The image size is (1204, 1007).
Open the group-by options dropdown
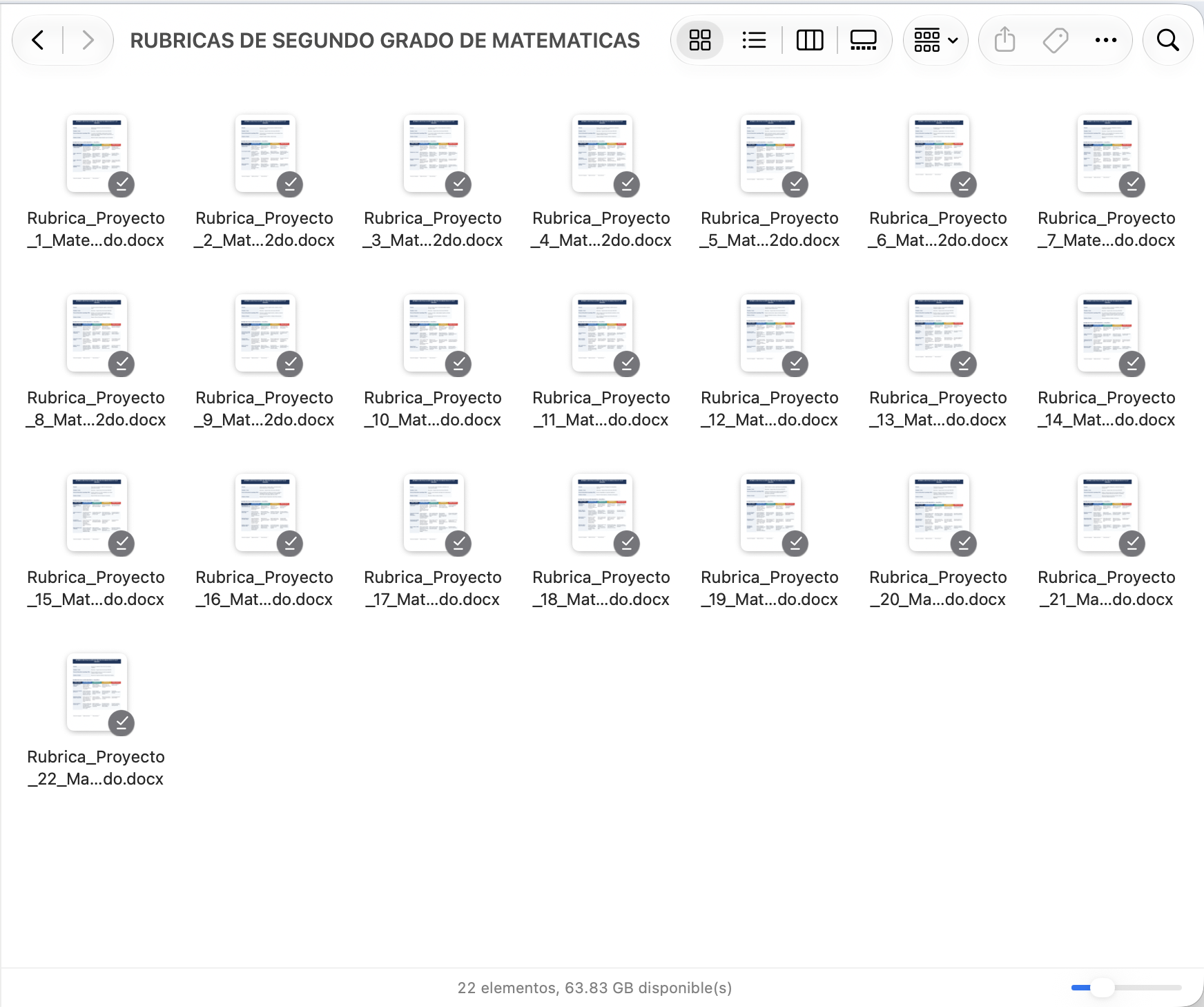[x=935, y=40]
